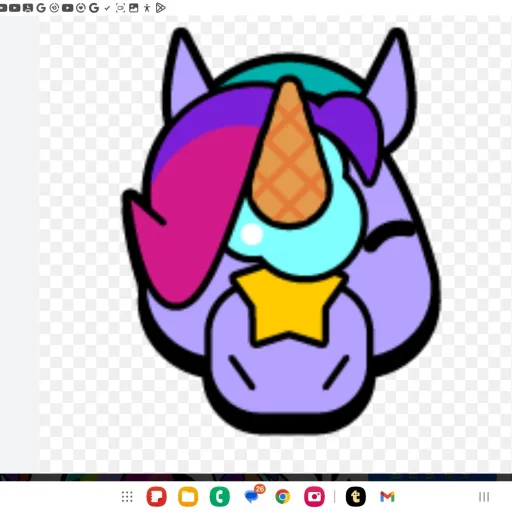This screenshot has height=512, width=512.
Task: Tap the checkmark notification icon
Action: pos(107,8)
